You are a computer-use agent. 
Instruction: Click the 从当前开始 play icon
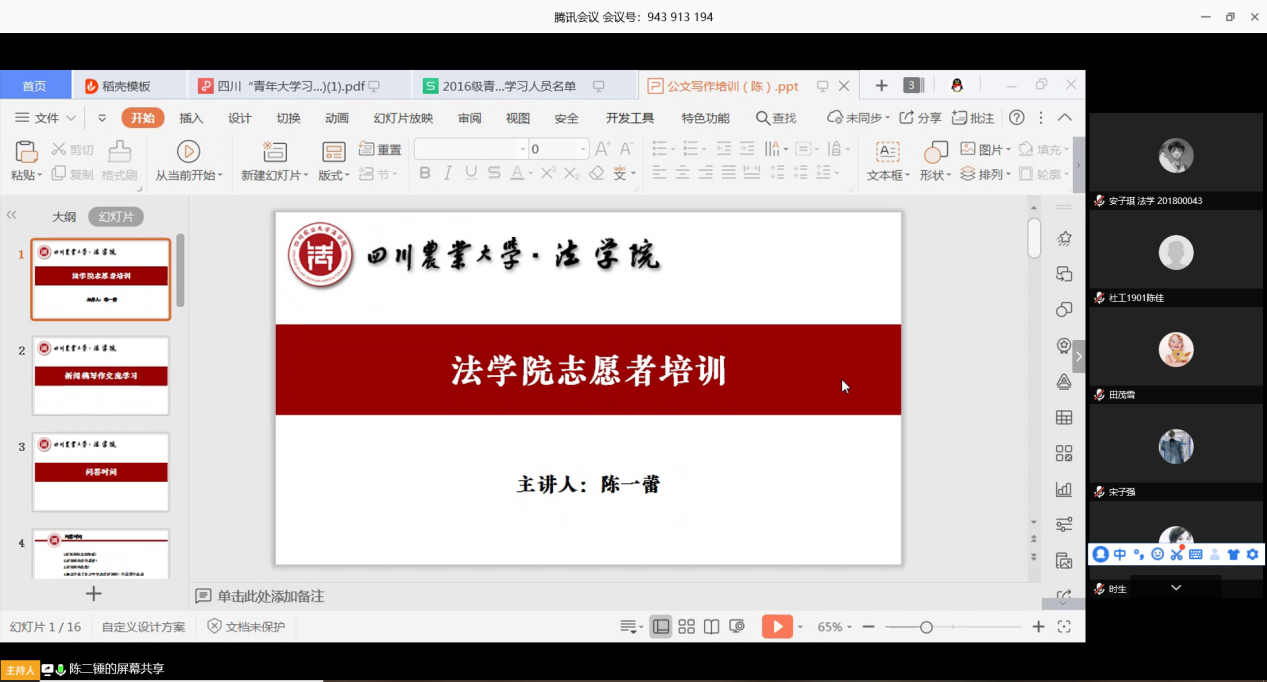pyautogui.click(x=188, y=151)
